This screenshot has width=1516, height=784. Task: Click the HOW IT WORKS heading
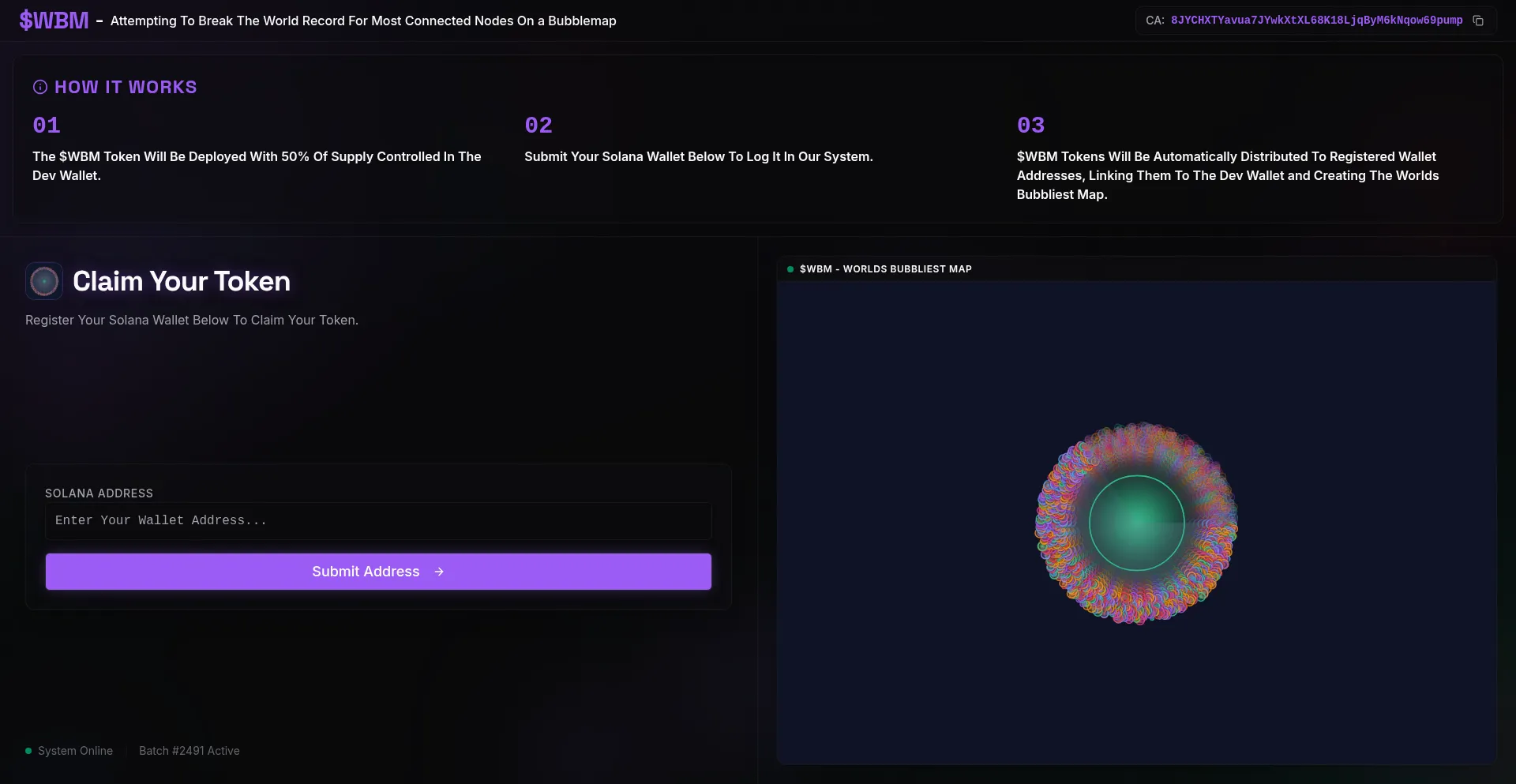click(x=126, y=87)
